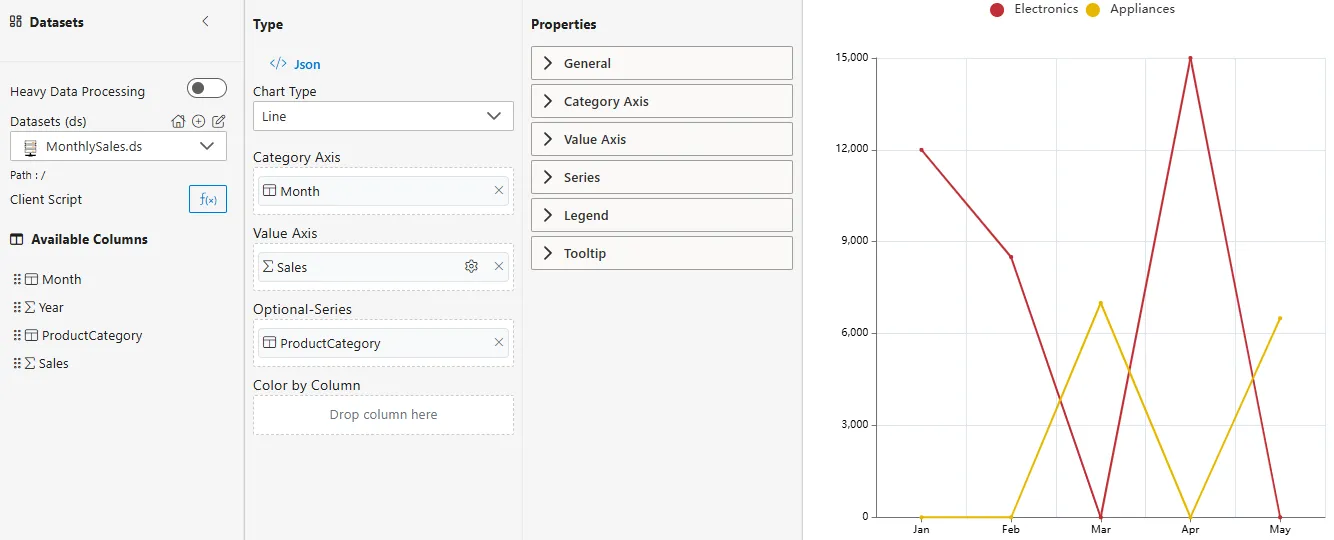1334x540 pixels.
Task: Expand the General properties section
Action: click(x=661, y=63)
